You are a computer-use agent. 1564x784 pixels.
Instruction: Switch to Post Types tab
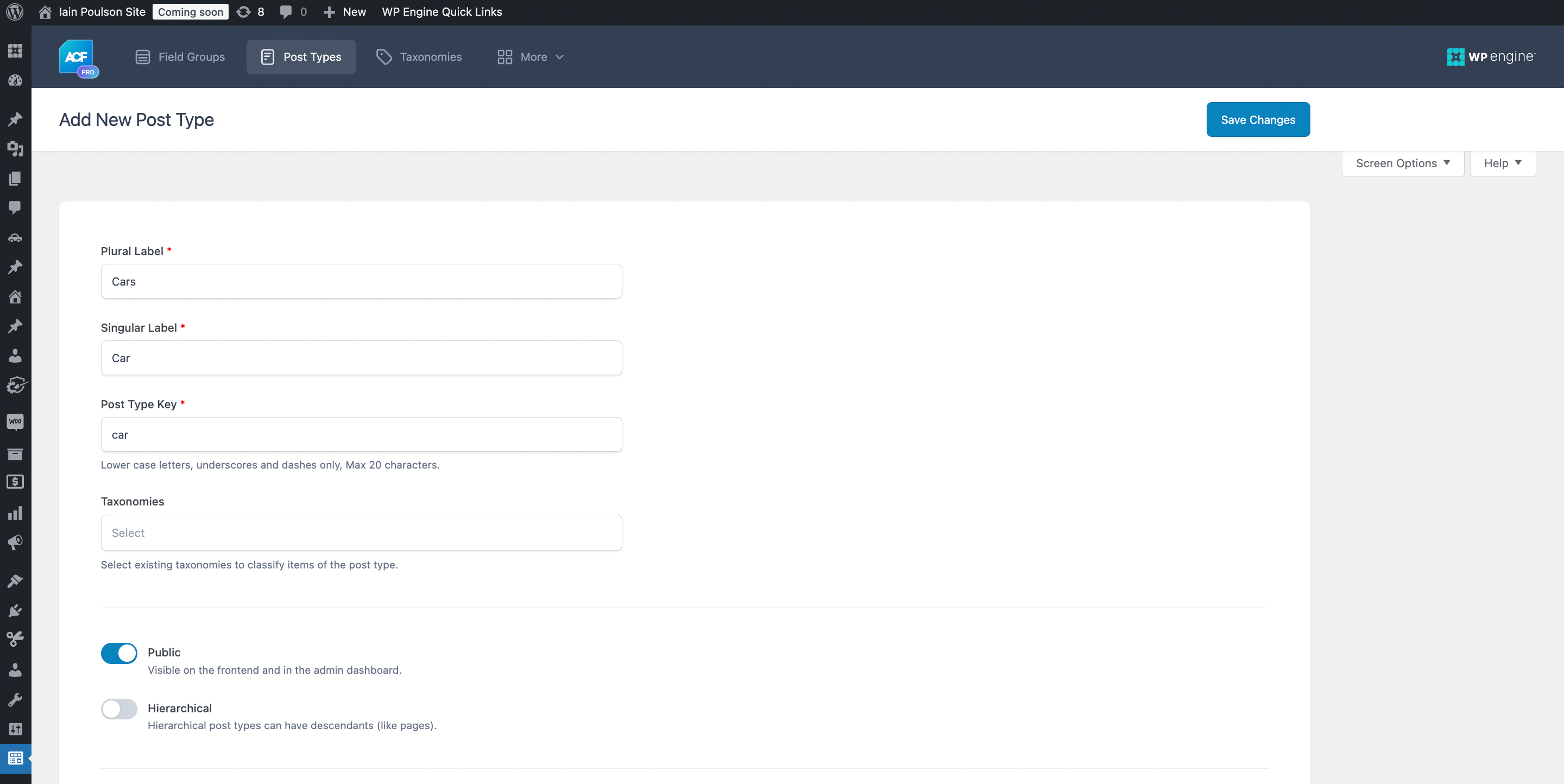coord(301,57)
